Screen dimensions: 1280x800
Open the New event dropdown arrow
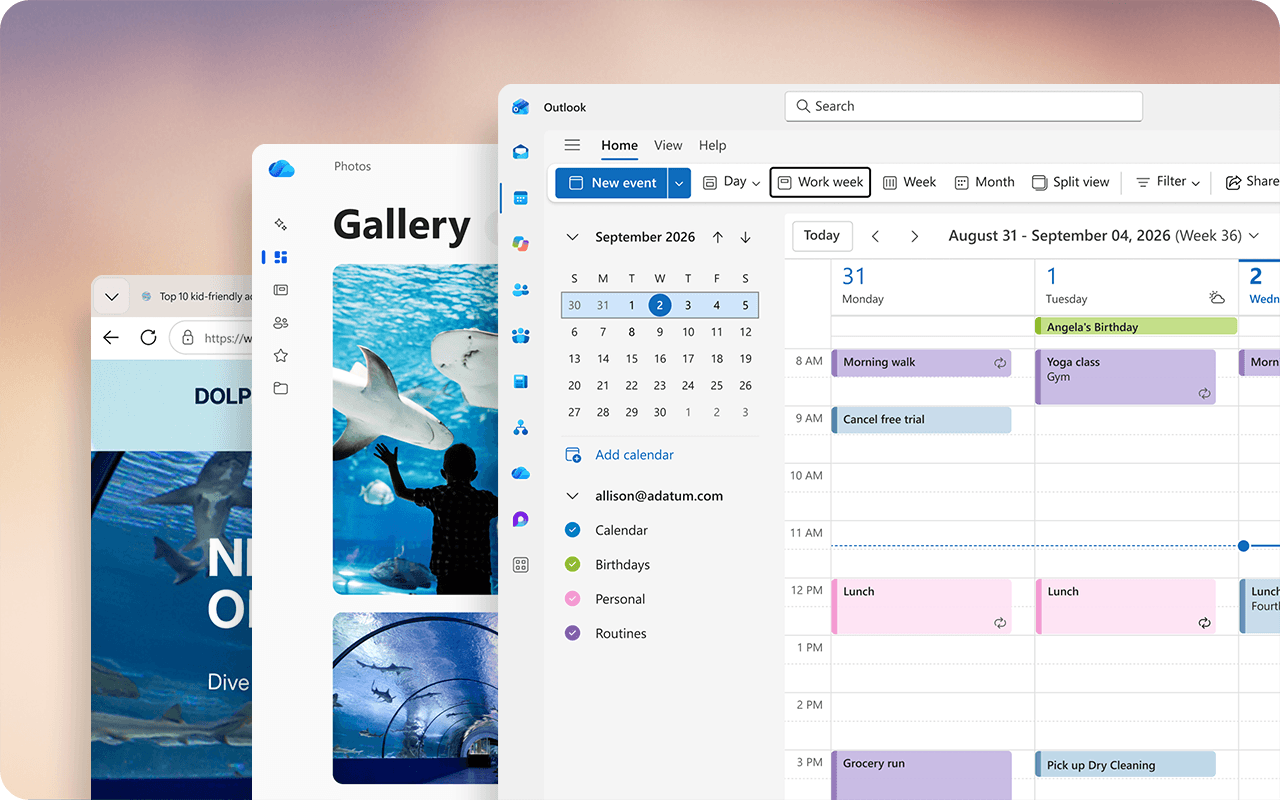(680, 183)
